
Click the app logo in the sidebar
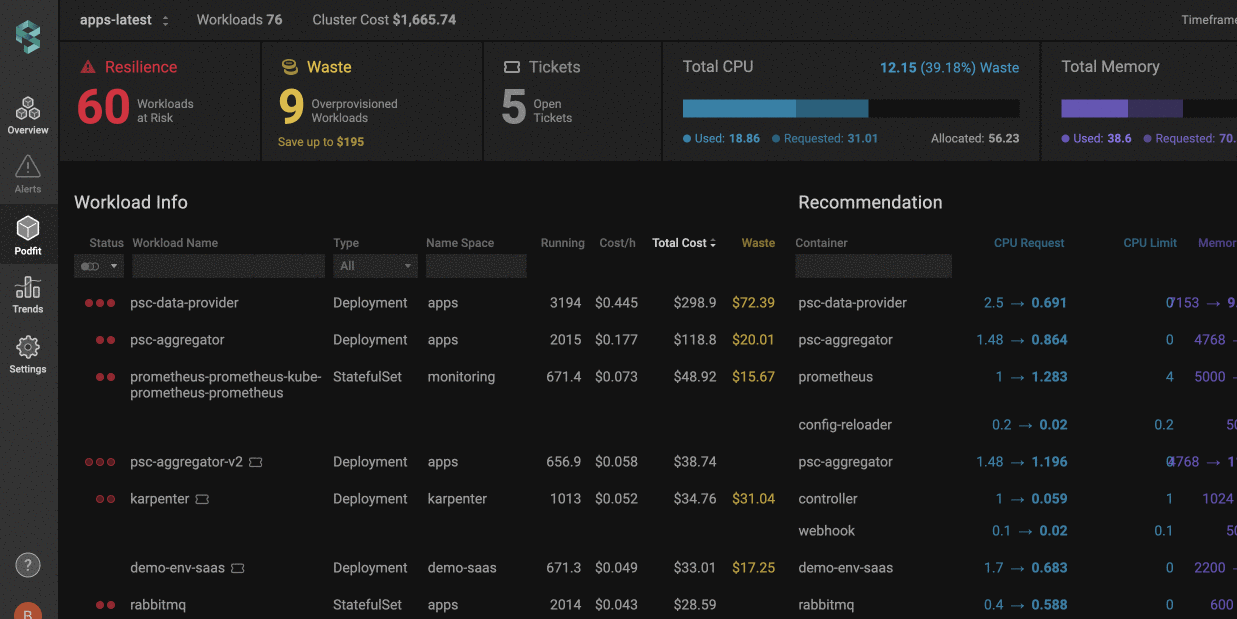(x=28, y=37)
